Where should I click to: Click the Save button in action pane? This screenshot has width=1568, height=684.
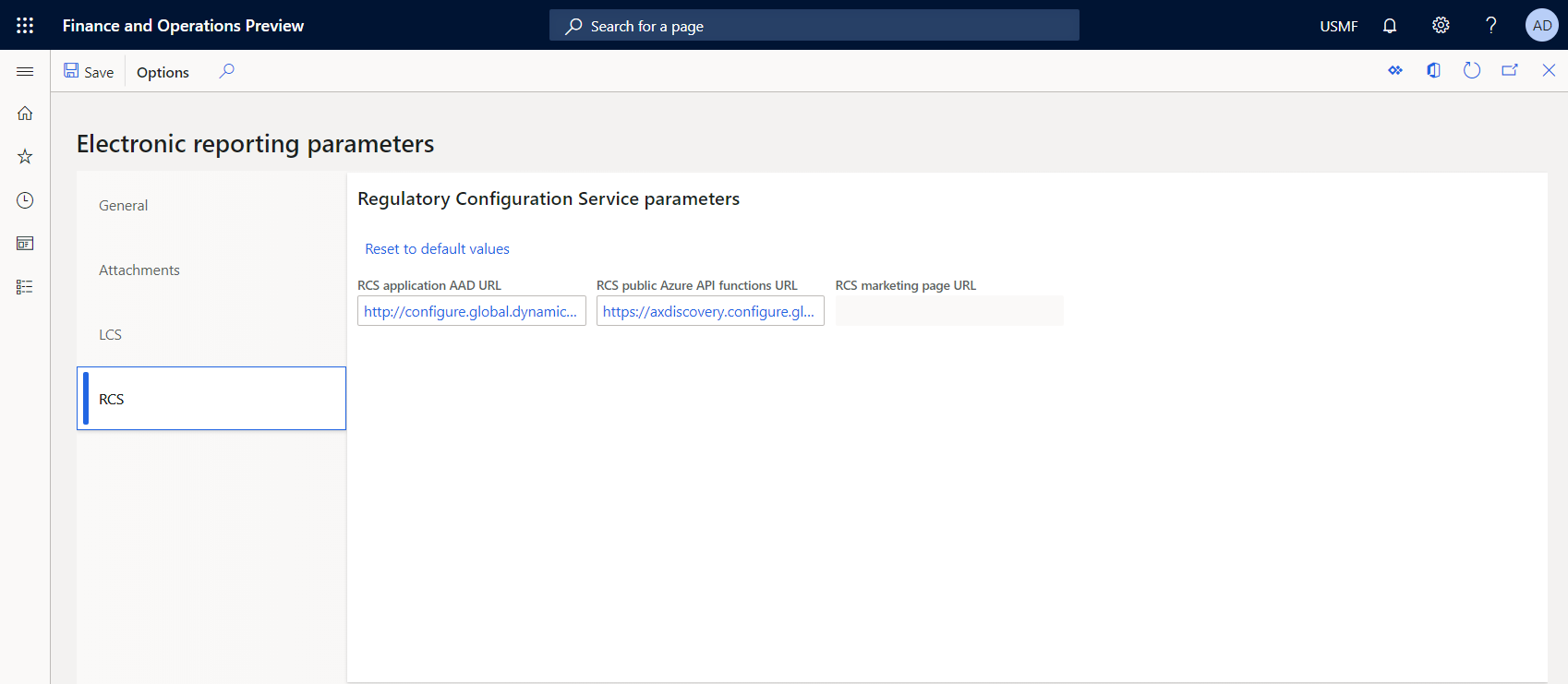(x=89, y=71)
